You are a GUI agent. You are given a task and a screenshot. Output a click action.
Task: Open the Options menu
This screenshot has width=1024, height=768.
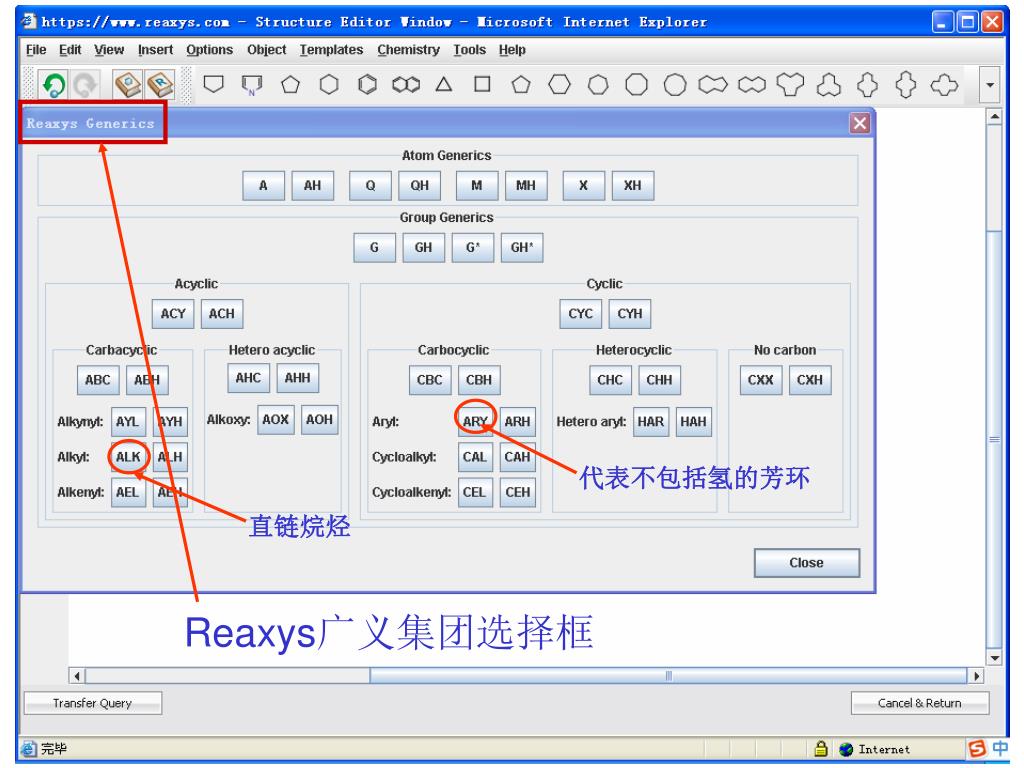click(210, 50)
